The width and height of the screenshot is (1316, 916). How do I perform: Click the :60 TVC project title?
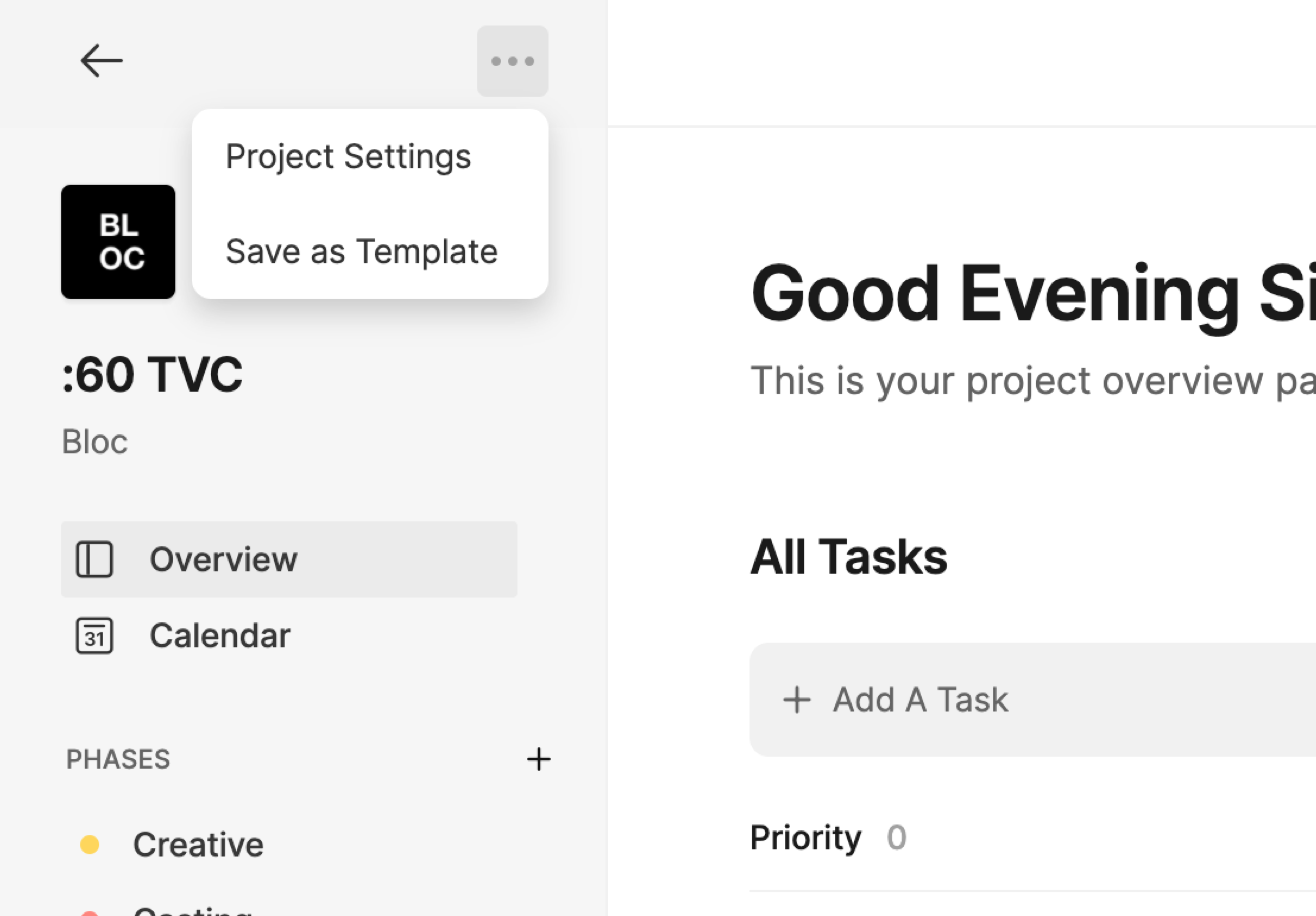152,375
